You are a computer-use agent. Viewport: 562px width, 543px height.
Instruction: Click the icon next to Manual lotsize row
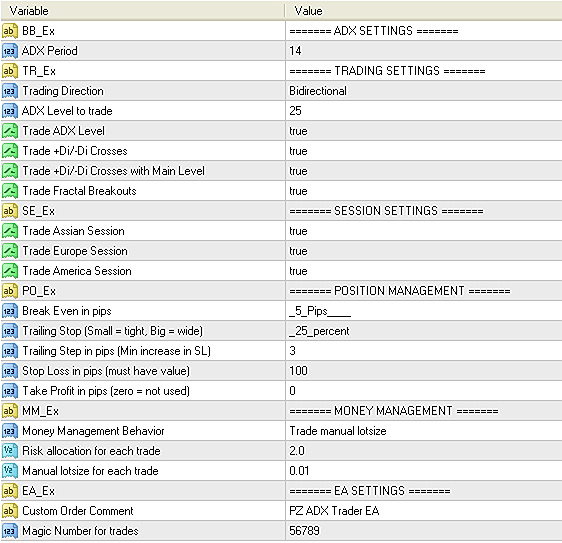10,471
